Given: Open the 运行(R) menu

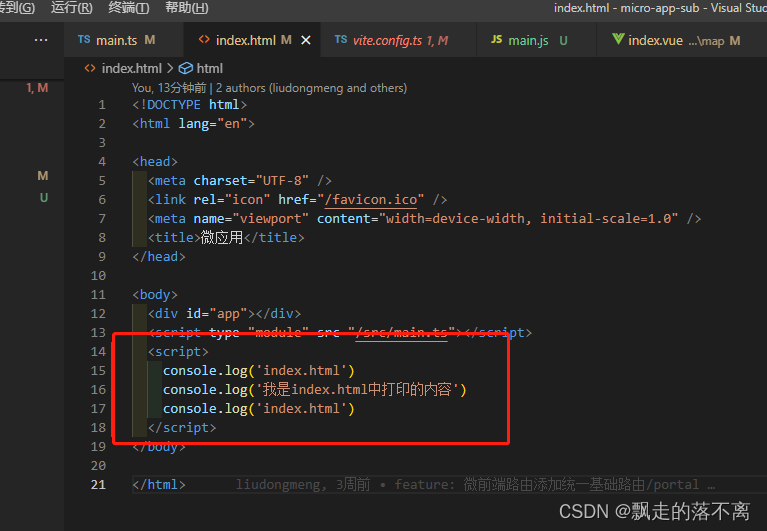Looking at the screenshot, I should pos(71,7).
